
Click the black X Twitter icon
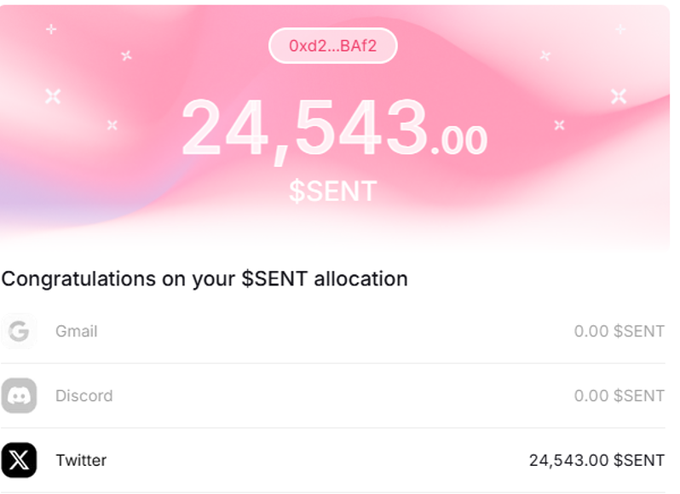[x=19, y=460]
